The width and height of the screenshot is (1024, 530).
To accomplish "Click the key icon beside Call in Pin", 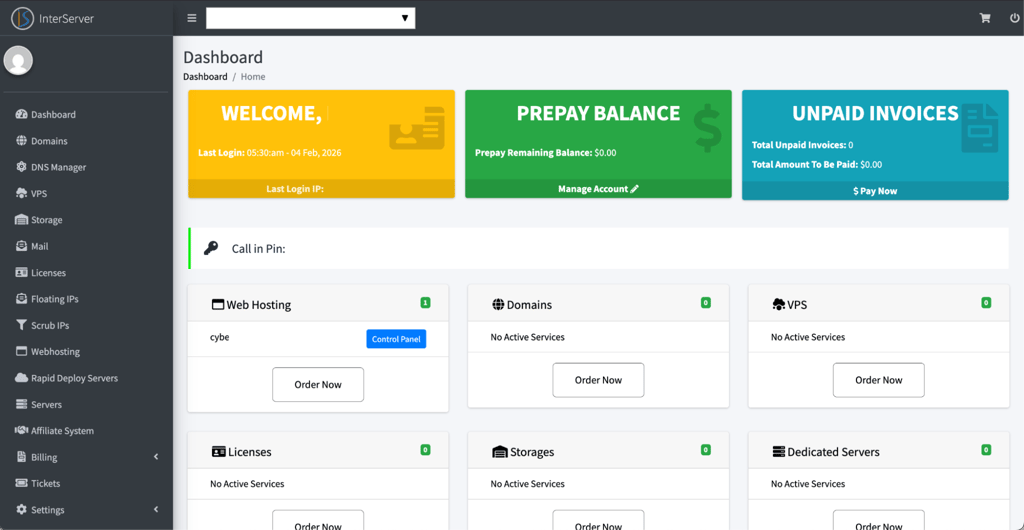I will [x=210, y=249].
